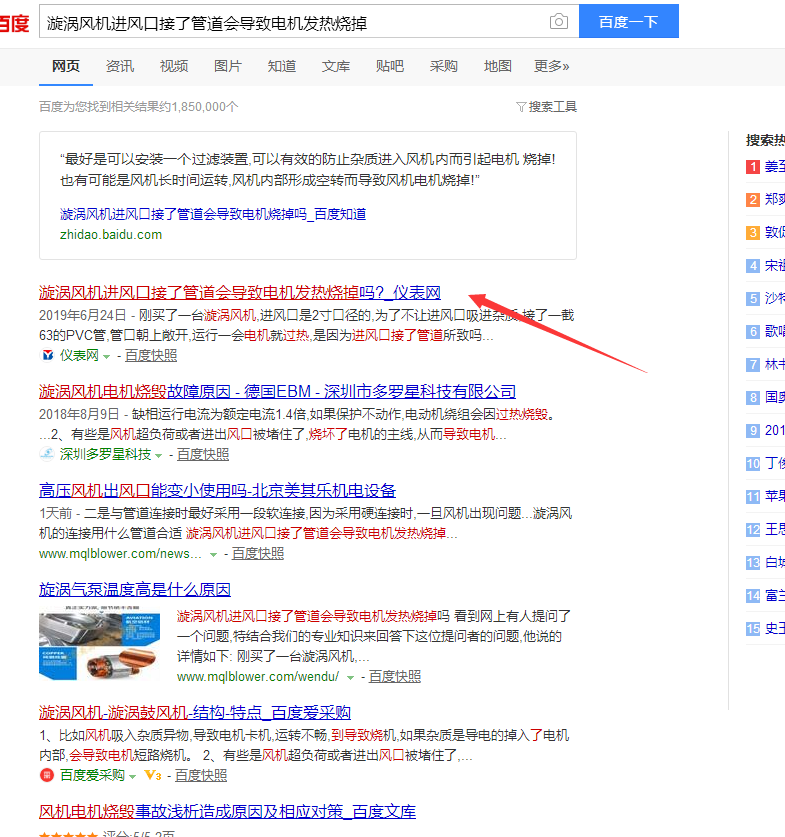Viewport: 785px width, 837px height.
Task: Click hot search rank 7 badge
Action: [x=752, y=365]
